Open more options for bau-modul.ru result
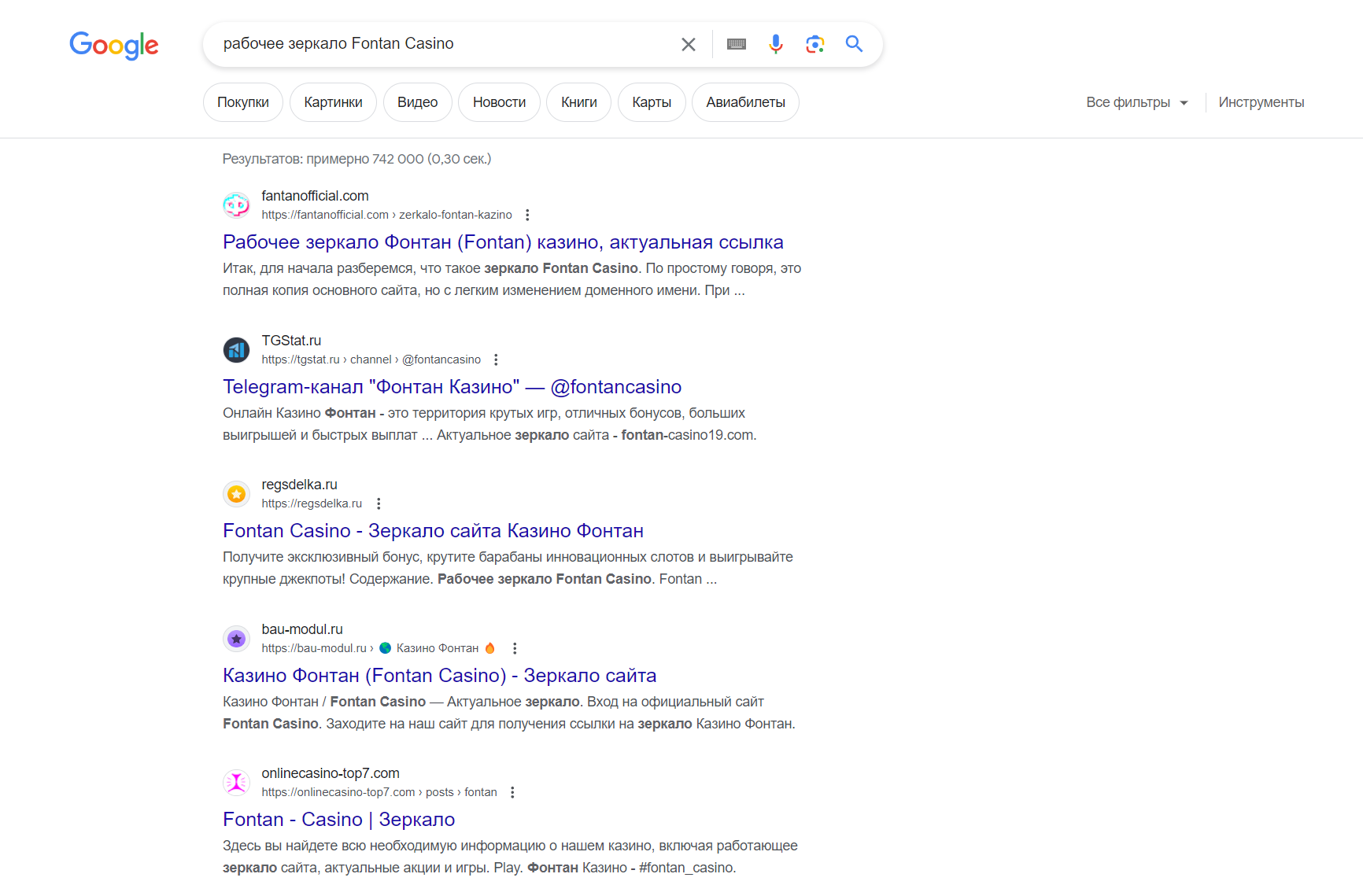 (x=515, y=648)
